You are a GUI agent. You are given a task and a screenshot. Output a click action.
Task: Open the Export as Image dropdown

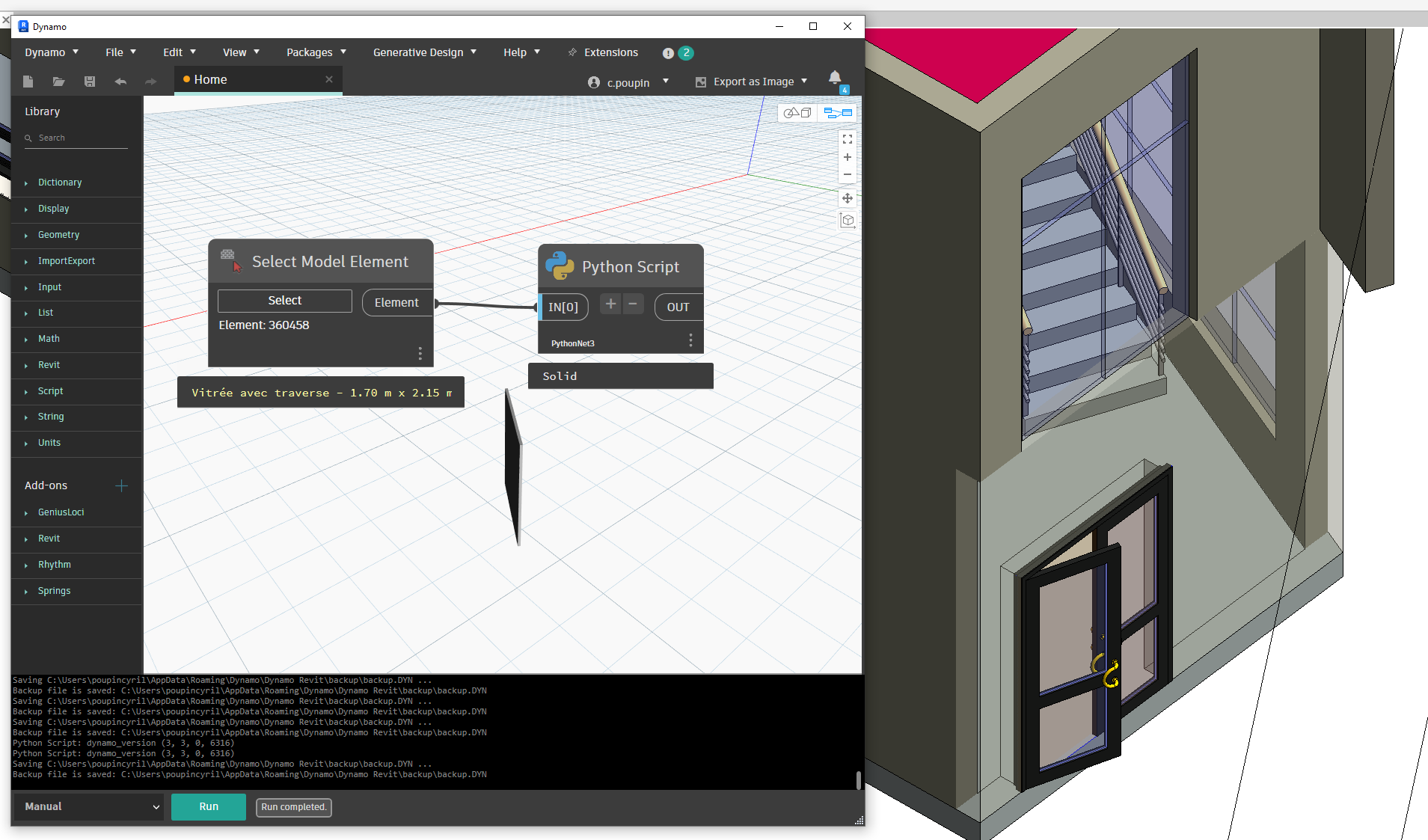[752, 82]
